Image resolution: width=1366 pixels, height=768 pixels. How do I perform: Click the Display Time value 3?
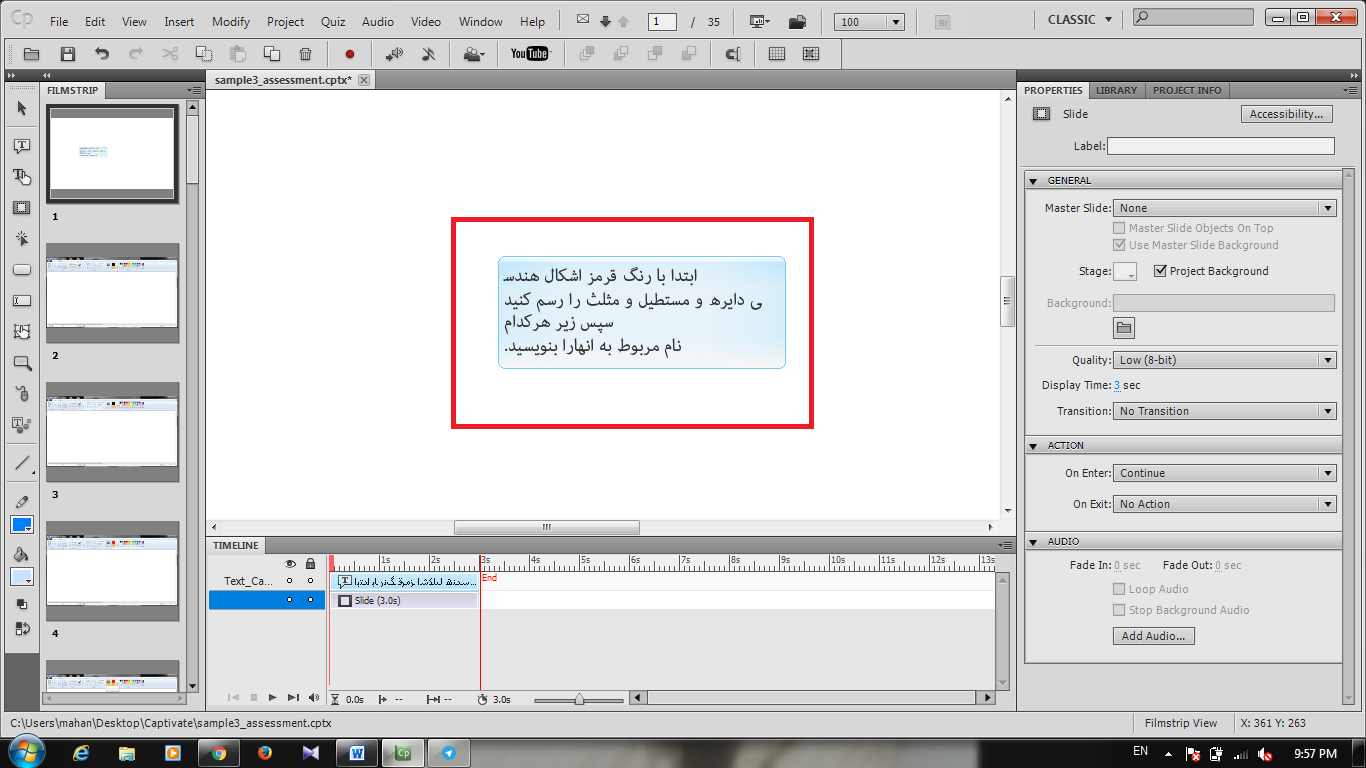click(x=1117, y=385)
